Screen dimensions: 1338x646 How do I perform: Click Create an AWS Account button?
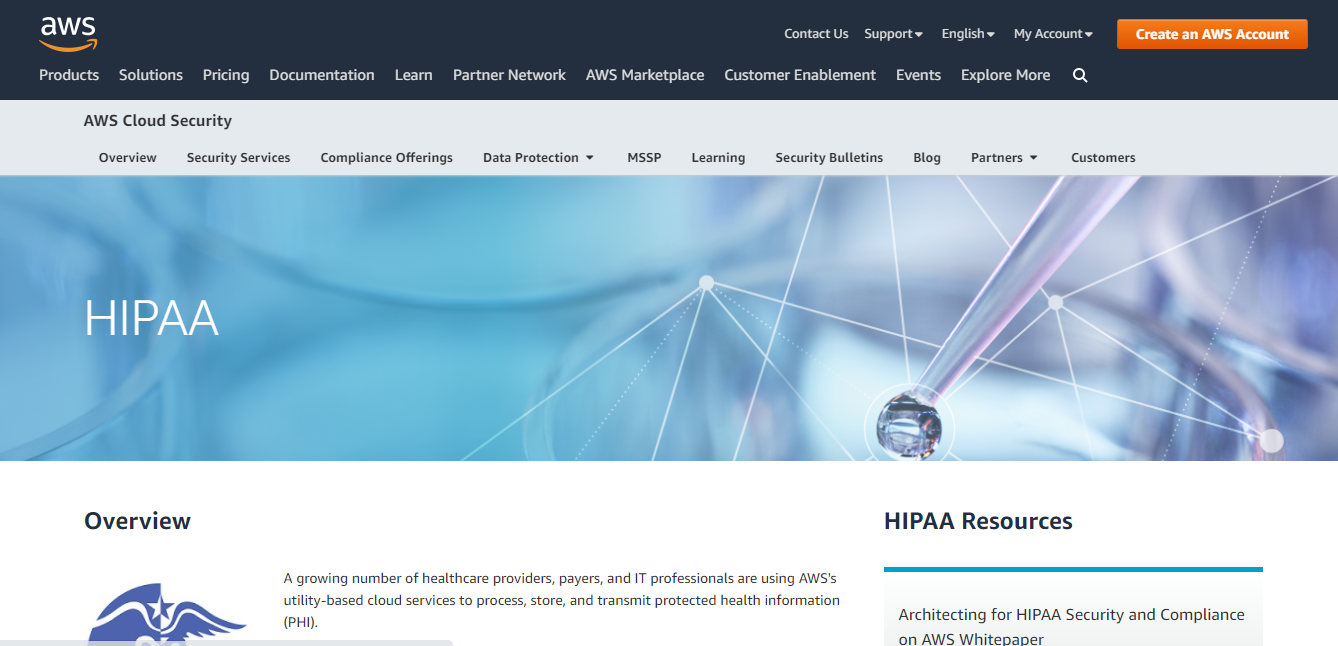click(x=1212, y=34)
